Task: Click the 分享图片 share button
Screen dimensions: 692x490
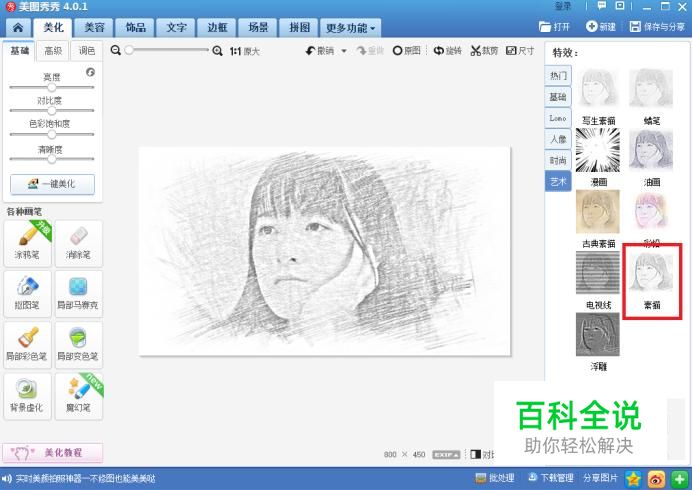Action: [x=600, y=478]
